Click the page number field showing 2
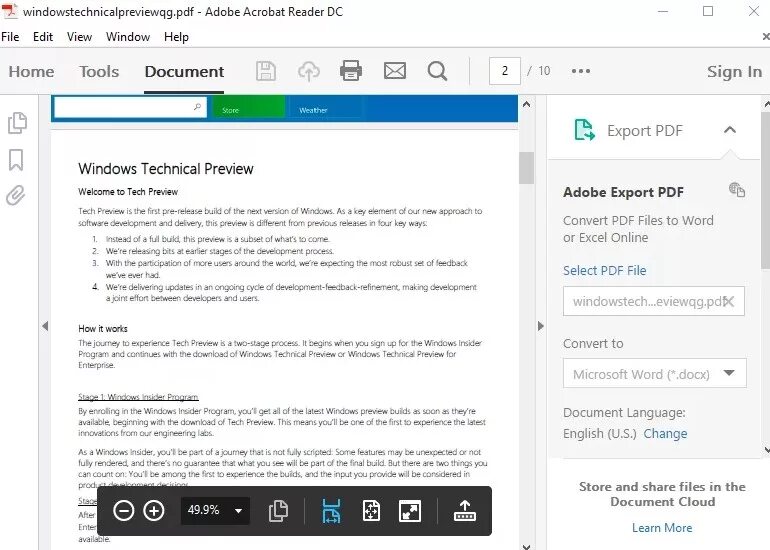 (505, 71)
